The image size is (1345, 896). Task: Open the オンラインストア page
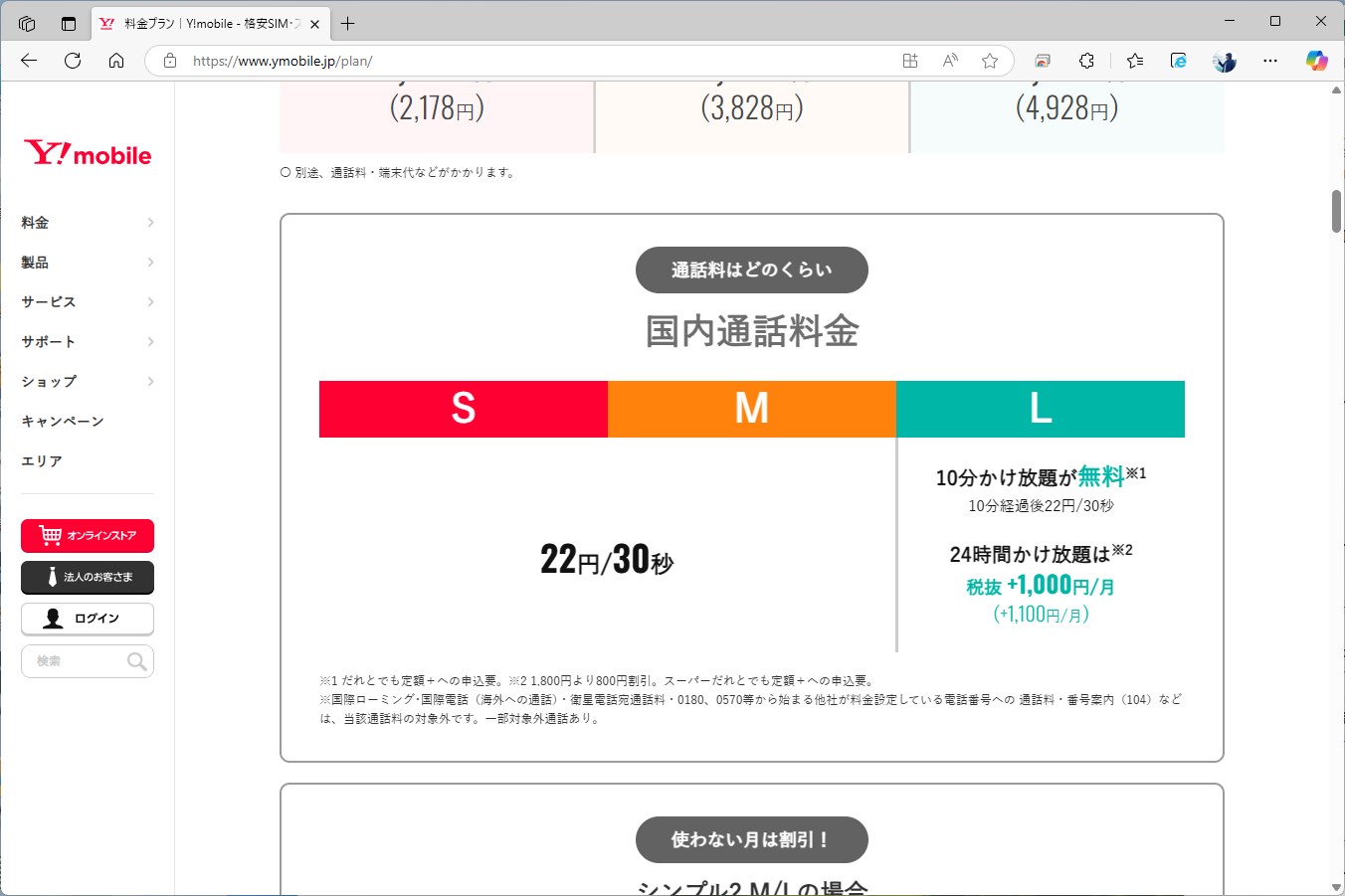tap(88, 536)
